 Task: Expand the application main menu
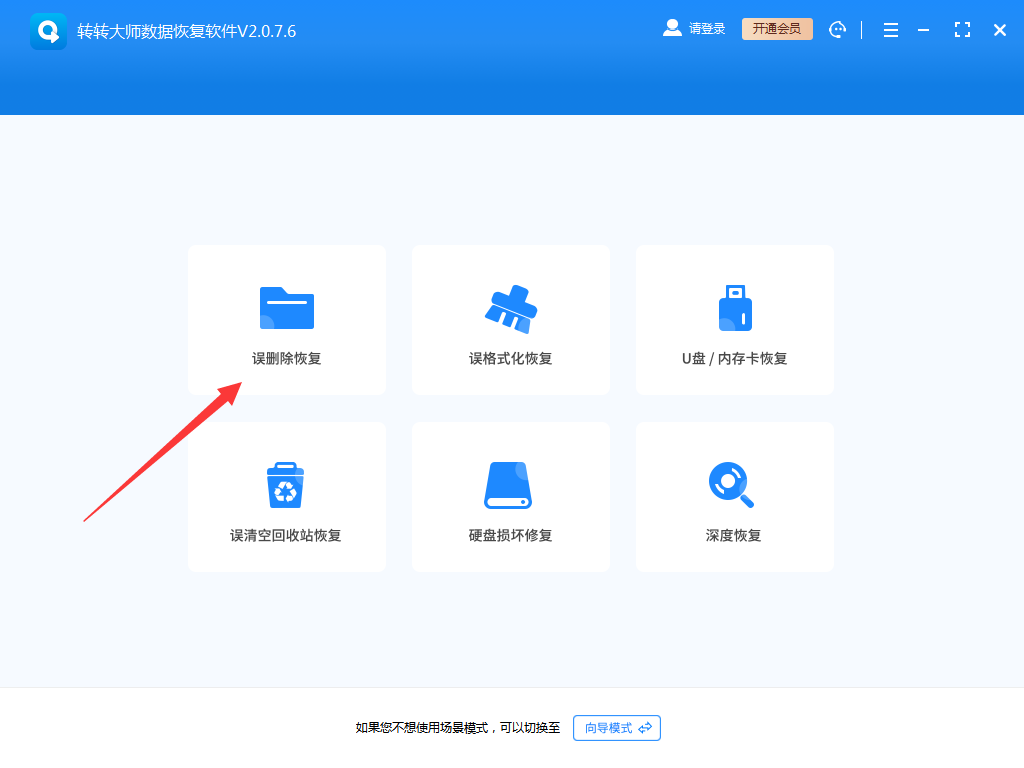pyautogui.click(x=890, y=29)
